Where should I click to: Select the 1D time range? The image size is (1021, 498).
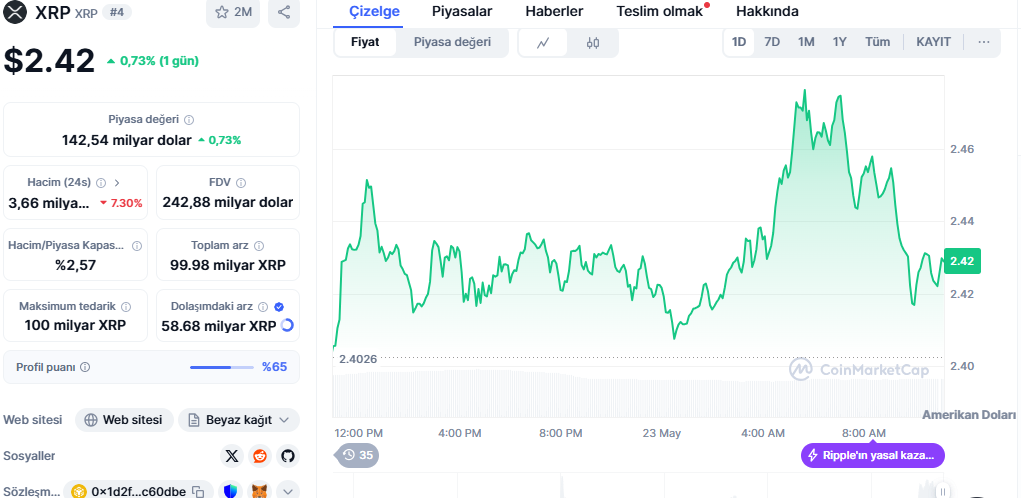coord(739,42)
